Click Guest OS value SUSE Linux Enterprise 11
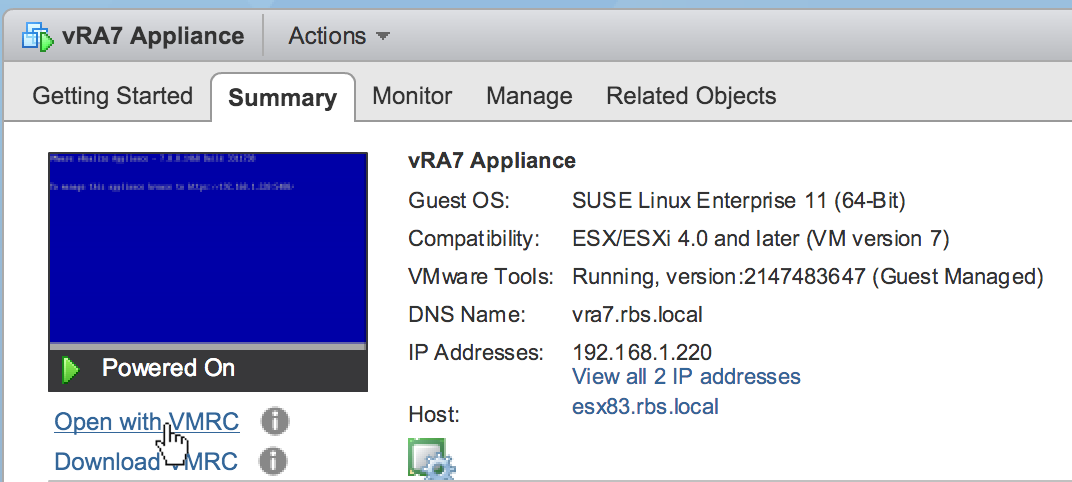The width and height of the screenshot is (1072, 482). click(738, 201)
